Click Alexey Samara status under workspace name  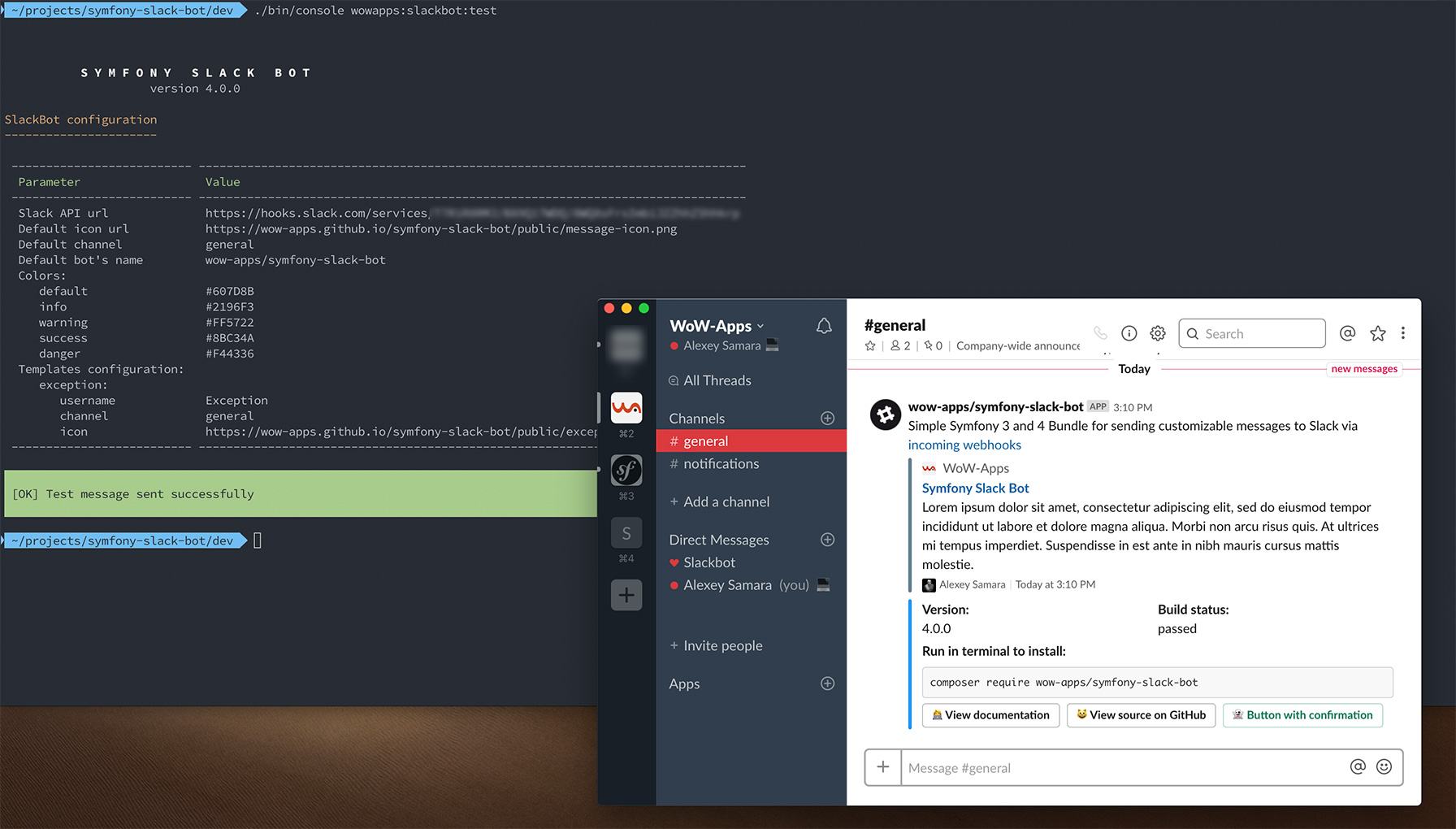(722, 345)
